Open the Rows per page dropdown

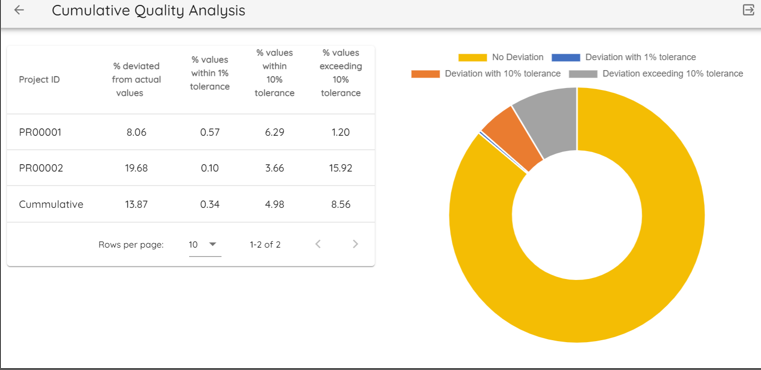click(205, 245)
